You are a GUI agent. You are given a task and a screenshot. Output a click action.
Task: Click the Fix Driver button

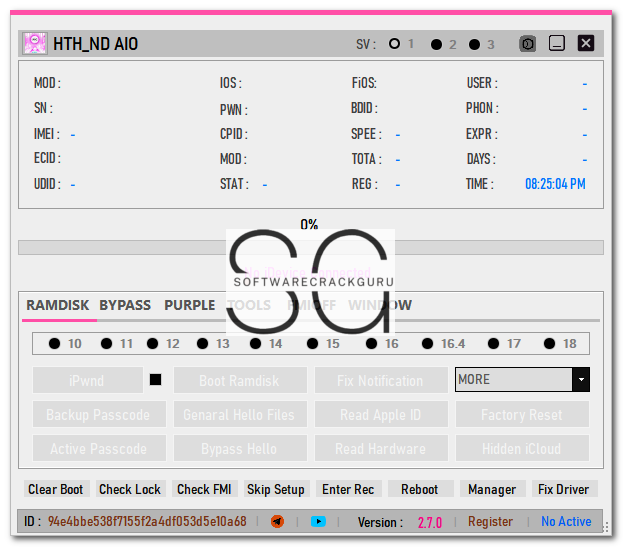pos(565,489)
